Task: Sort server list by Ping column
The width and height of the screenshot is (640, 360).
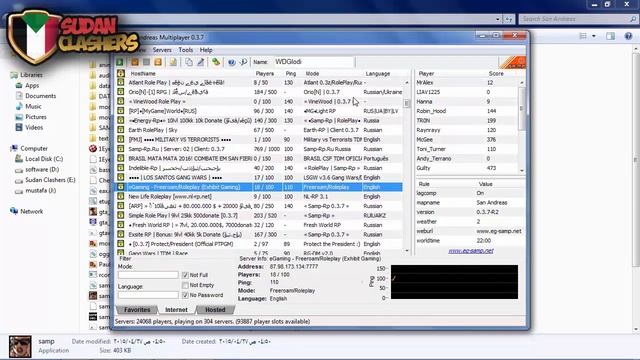Action: pyautogui.click(x=291, y=73)
